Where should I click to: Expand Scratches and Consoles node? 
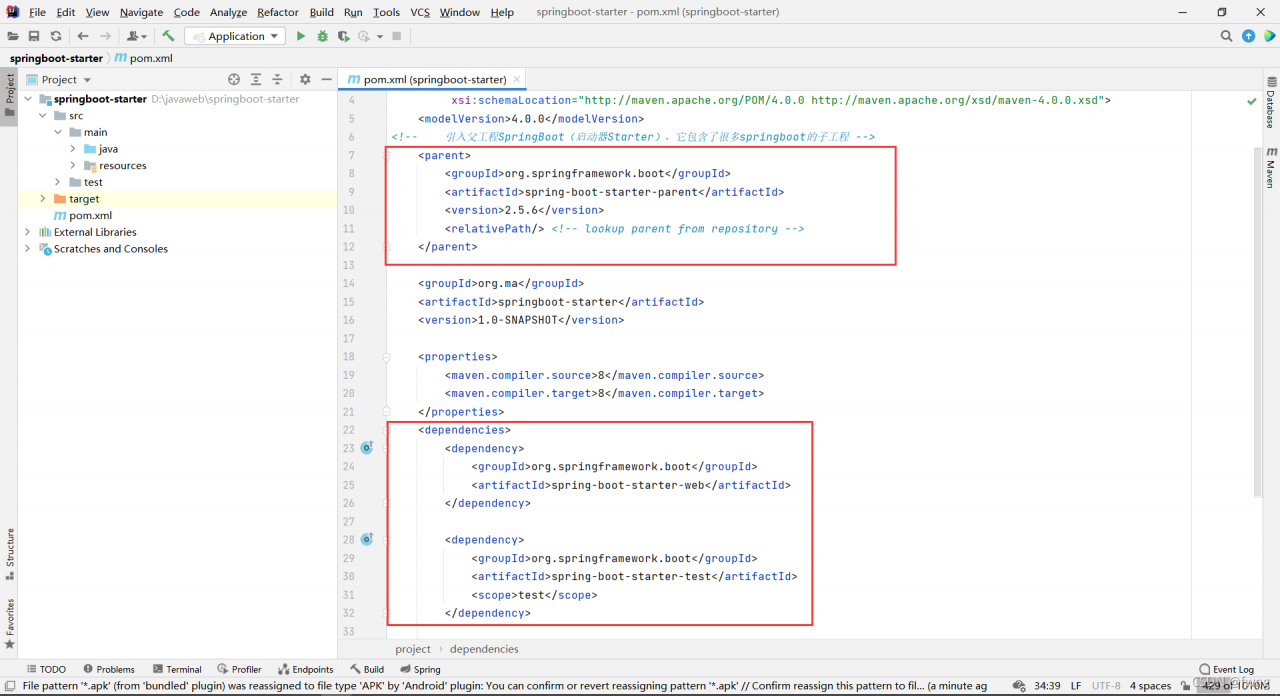click(x=28, y=249)
